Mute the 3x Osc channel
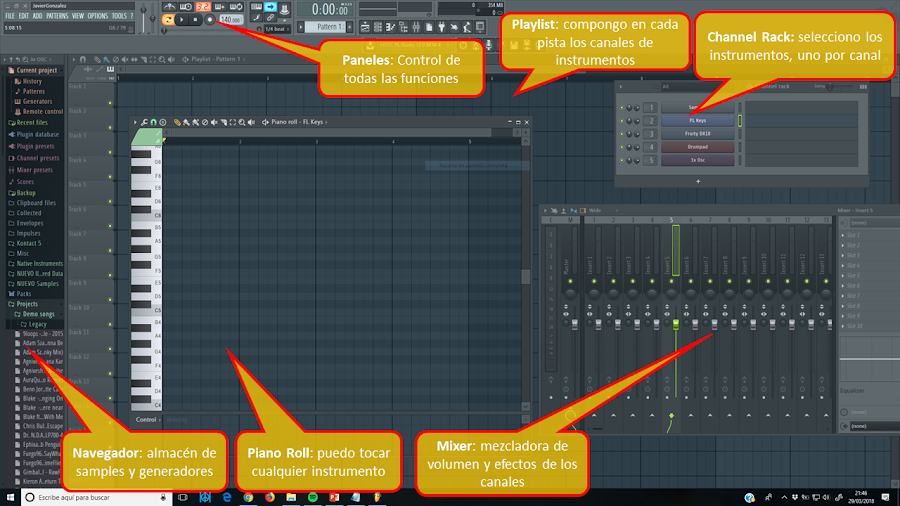This screenshot has width=900, height=506. (x=622, y=161)
